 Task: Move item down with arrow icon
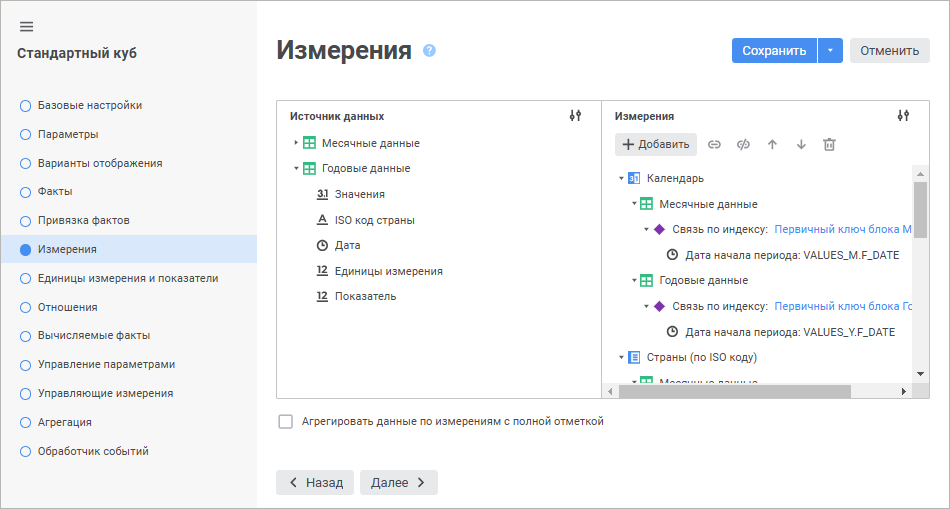[x=801, y=144]
